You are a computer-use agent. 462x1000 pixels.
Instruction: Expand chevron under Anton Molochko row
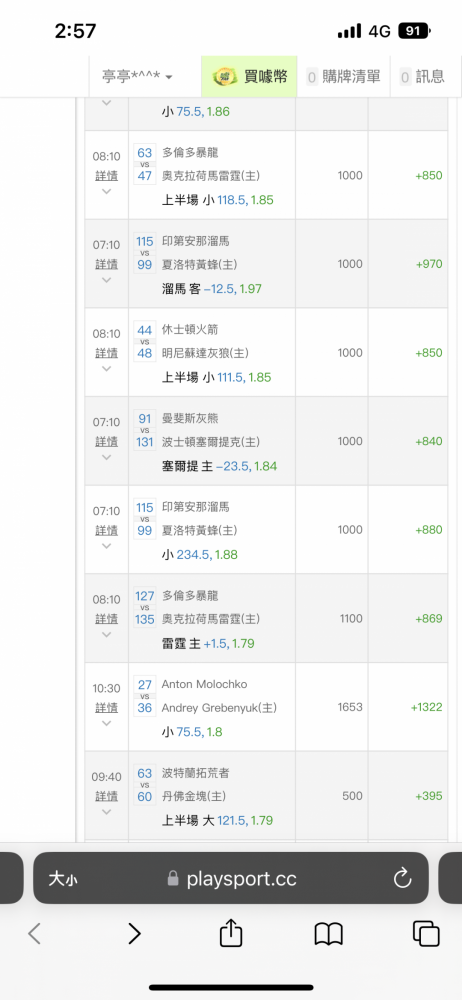pyautogui.click(x=107, y=723)
